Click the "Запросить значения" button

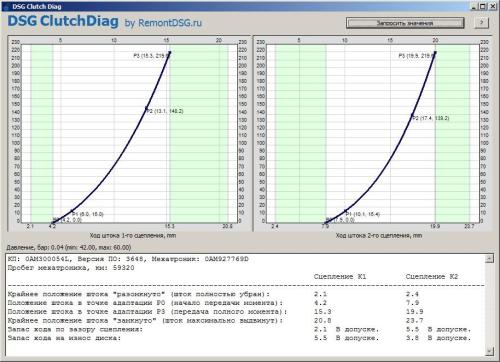[x=405, y=23]
